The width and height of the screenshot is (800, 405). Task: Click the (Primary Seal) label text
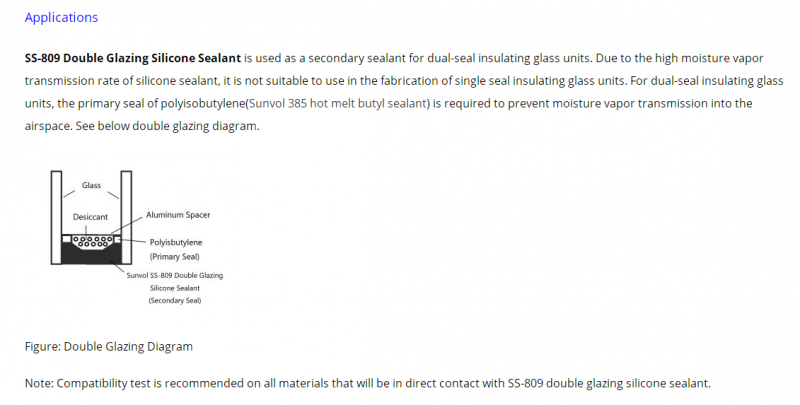[175, 257]
